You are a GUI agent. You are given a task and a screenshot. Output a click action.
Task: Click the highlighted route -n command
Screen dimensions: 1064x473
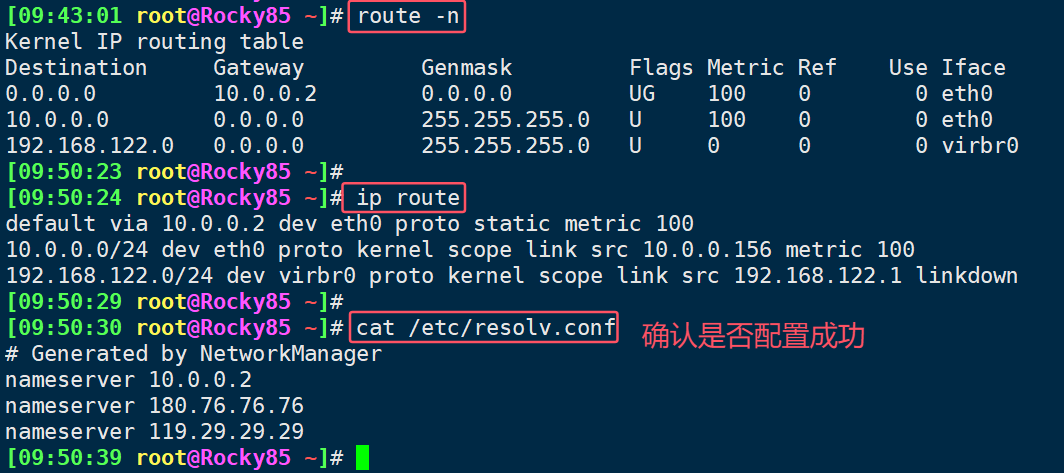[x=407, y=16]
